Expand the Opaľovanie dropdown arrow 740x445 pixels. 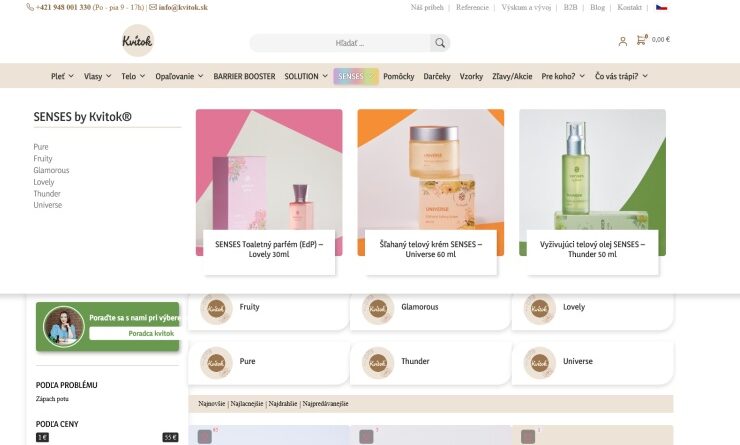pyautogui.click(x=201, y=76)
